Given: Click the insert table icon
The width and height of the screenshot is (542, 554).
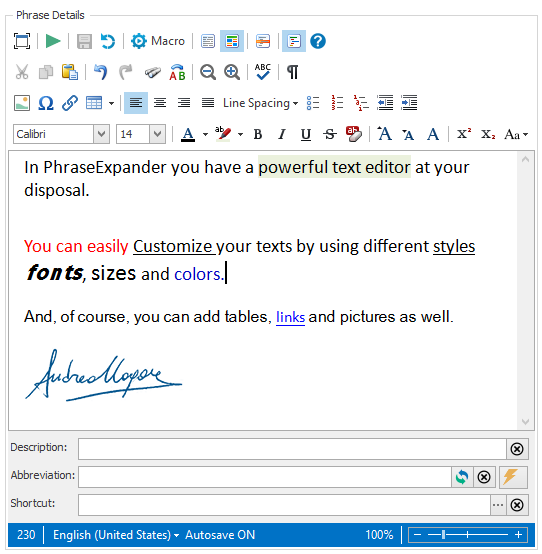Looking at the screenshot, I should tap(94, 103).
